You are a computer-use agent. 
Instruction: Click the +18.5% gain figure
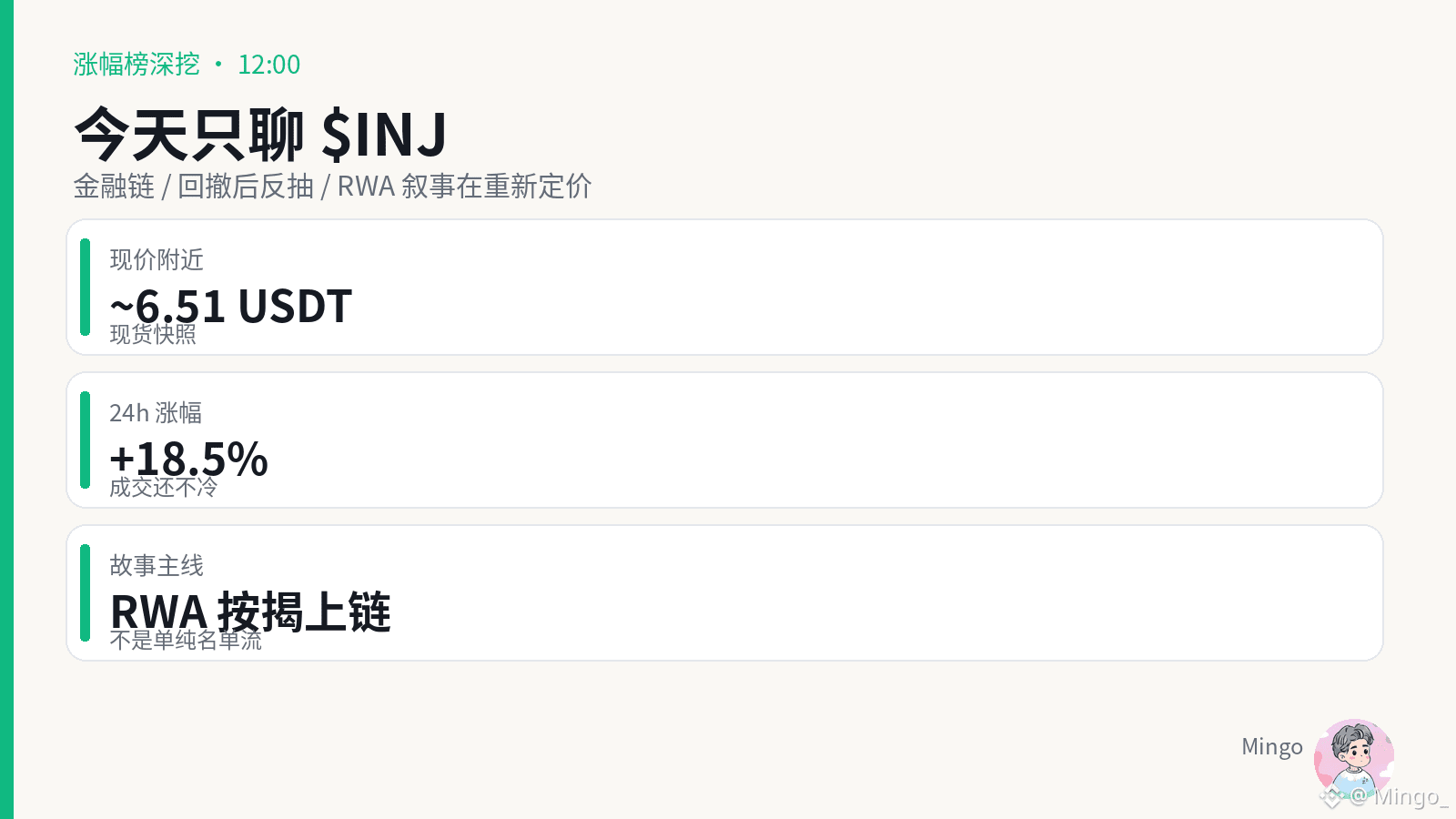pyautogui.click(x=188, y=459)
